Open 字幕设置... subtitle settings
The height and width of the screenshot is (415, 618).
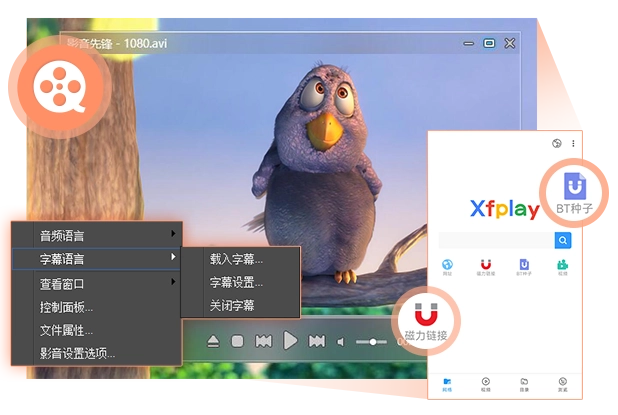click(x=236, y=282)
